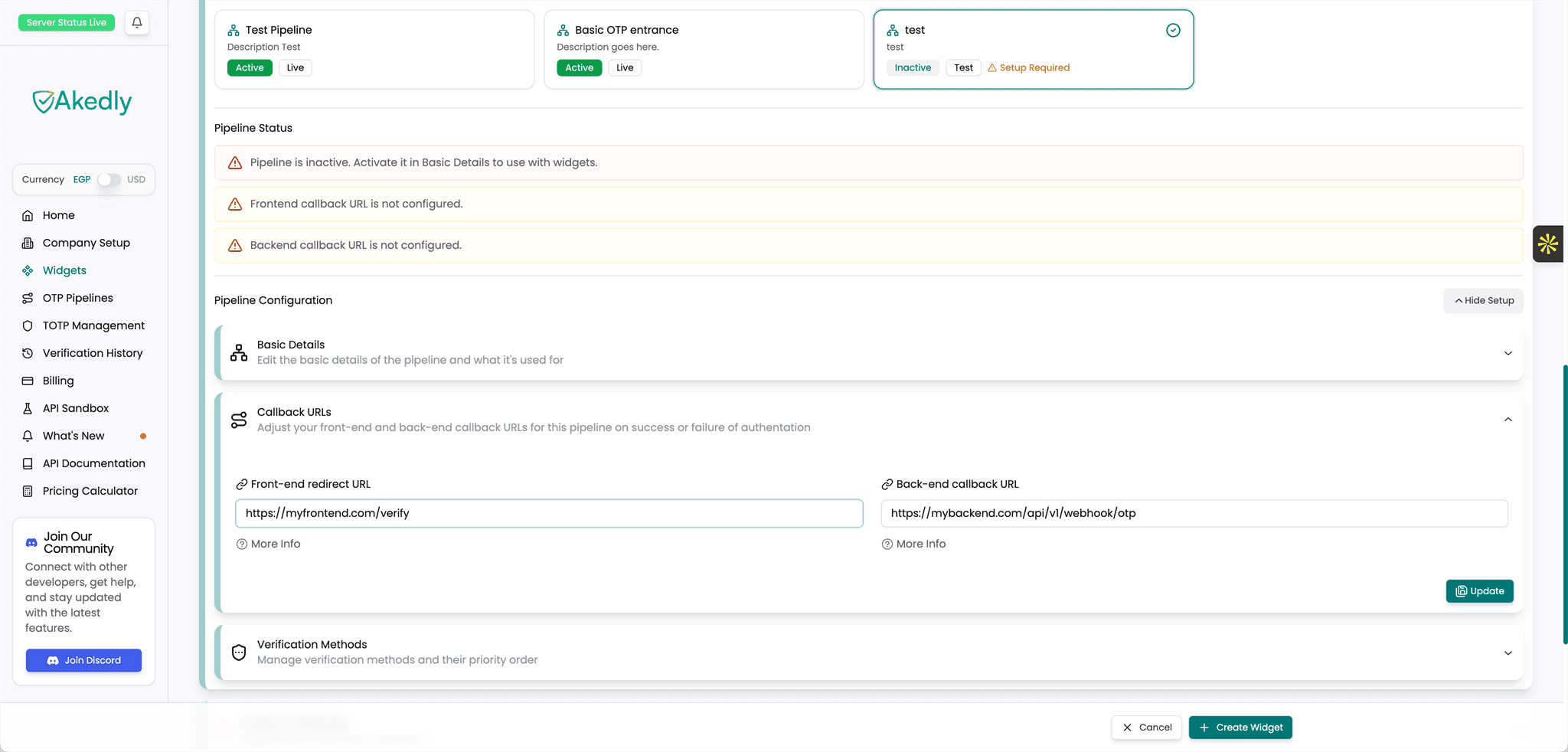Image resolution: width=1568 pixels, height=752 pixels.
Task: Click the Server Status Live badge
Action: [x=67, y=22]
